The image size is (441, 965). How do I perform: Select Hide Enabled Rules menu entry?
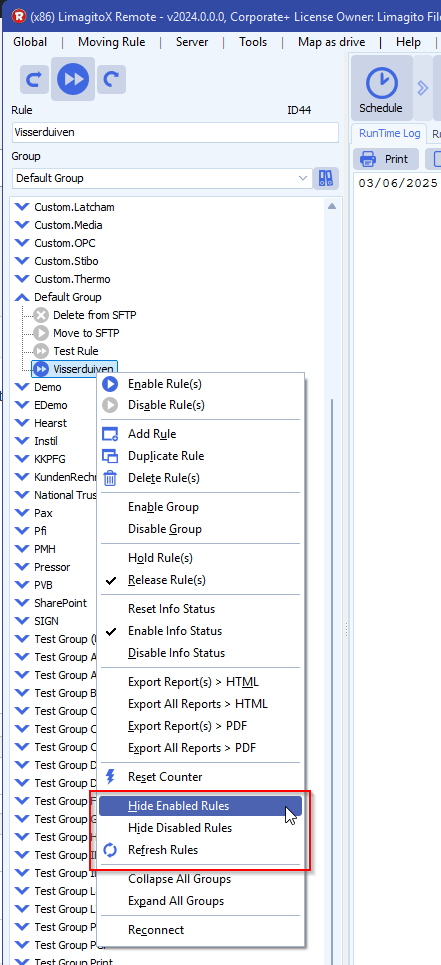pos(201,806)
